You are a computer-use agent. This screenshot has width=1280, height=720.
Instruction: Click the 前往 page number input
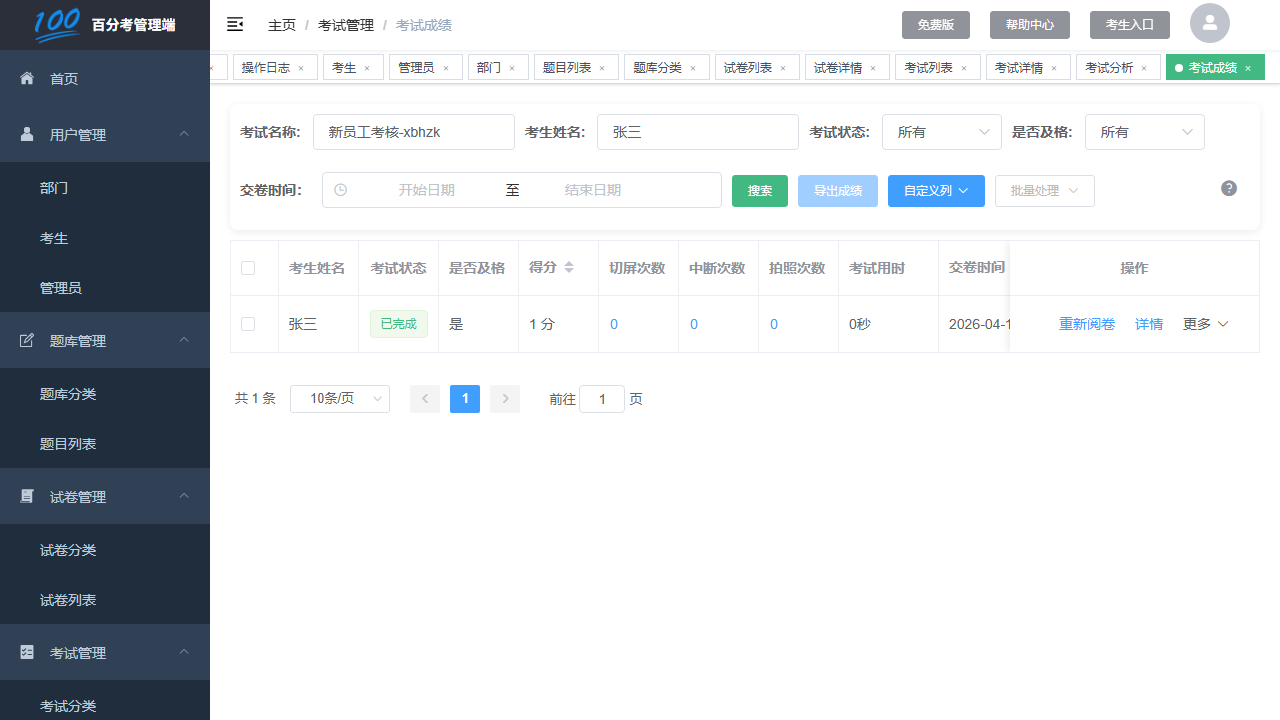602,399
